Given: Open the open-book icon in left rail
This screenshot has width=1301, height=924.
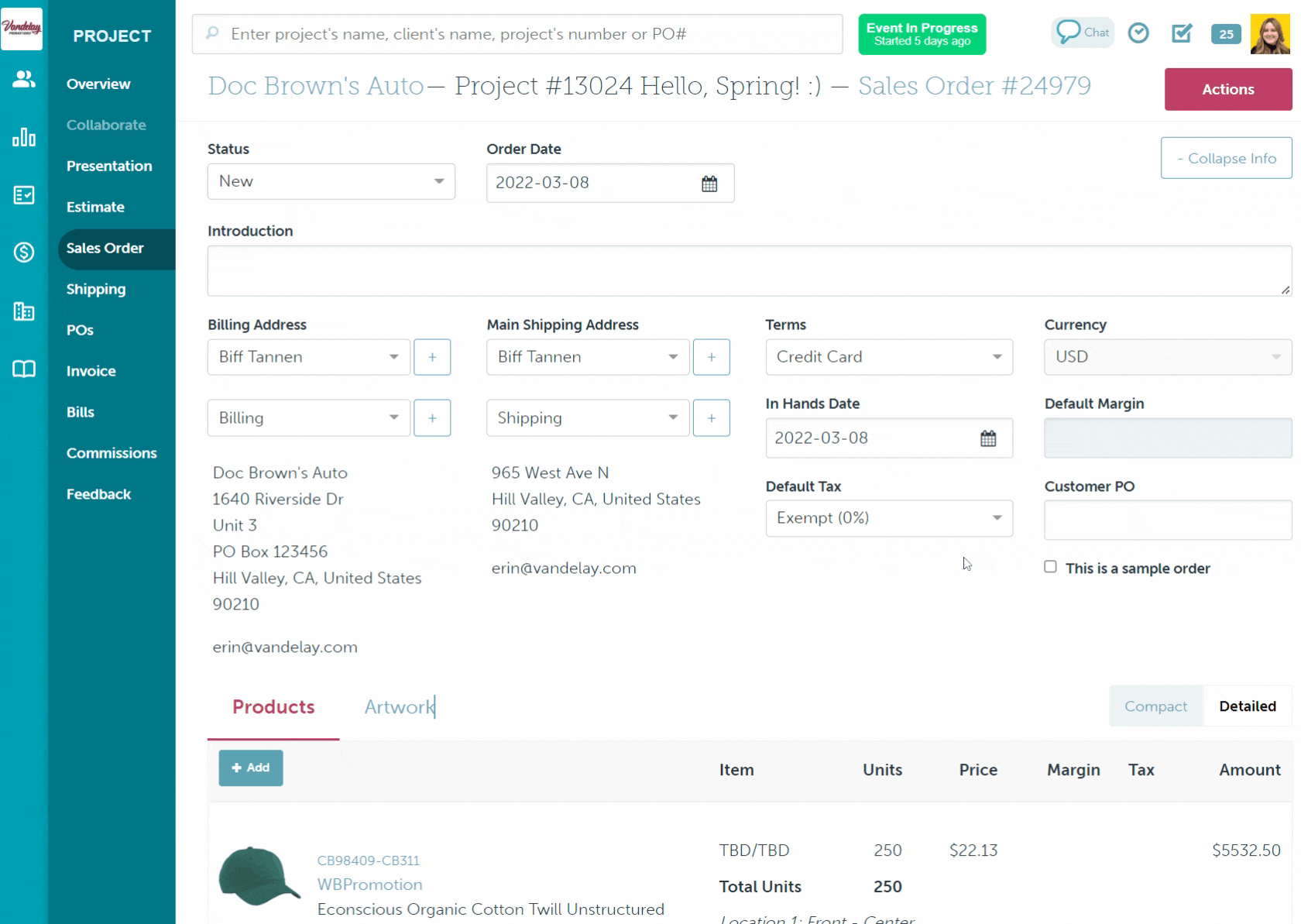Looking at the screenshot, I should tap(23, 369).
